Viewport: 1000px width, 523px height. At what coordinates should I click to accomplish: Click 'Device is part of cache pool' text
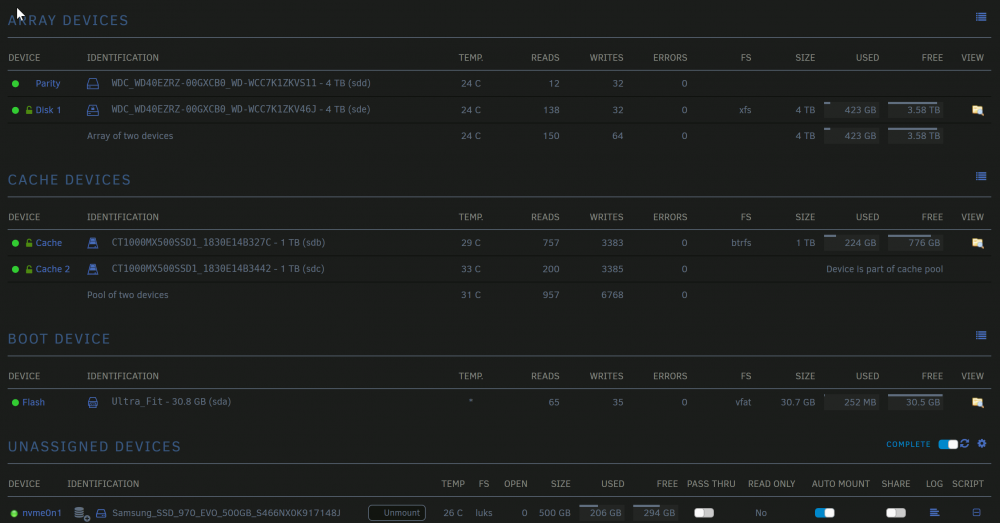[x=885, y=269]
